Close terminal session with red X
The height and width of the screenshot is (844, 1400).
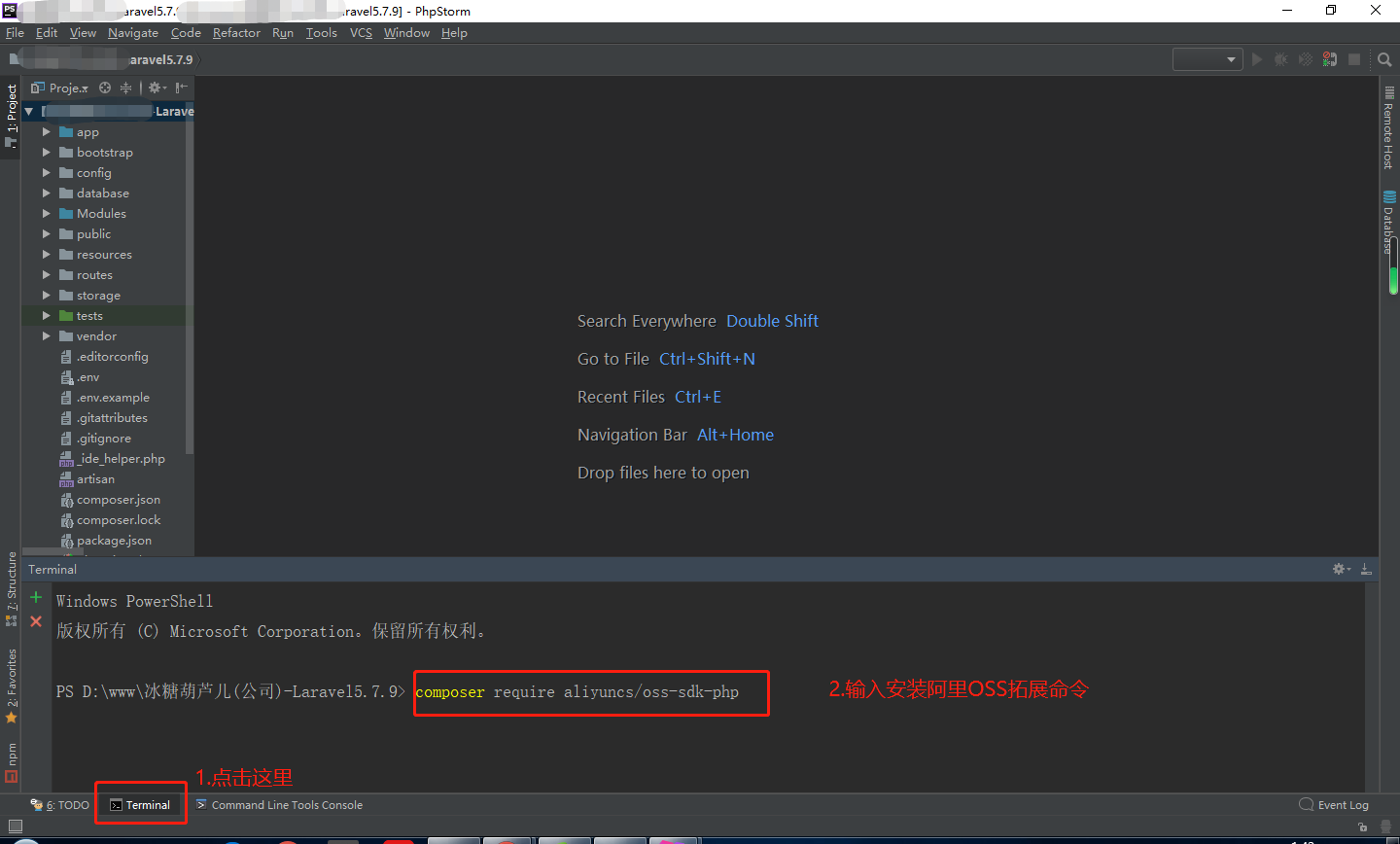tap(36, 621)
